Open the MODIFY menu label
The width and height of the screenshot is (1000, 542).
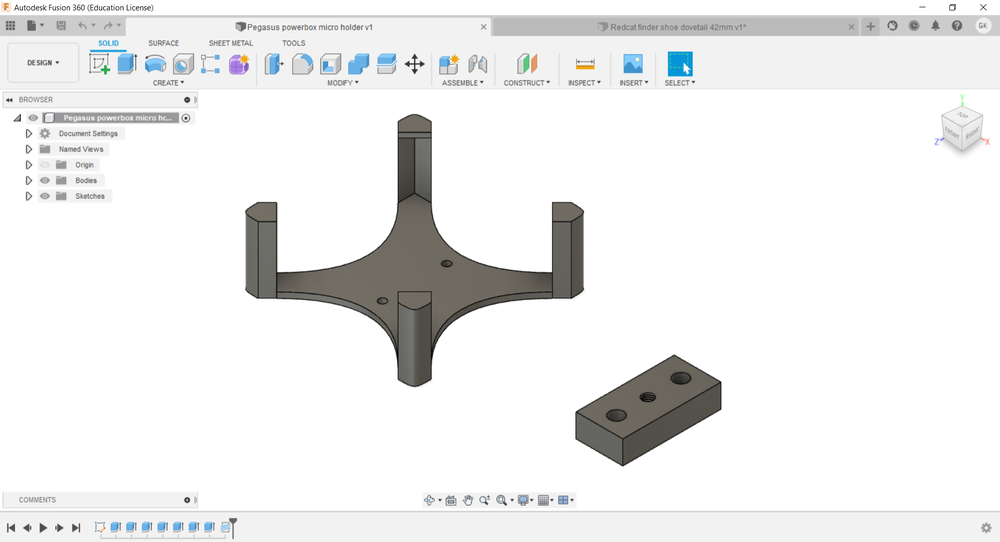(x=342, y=83)
